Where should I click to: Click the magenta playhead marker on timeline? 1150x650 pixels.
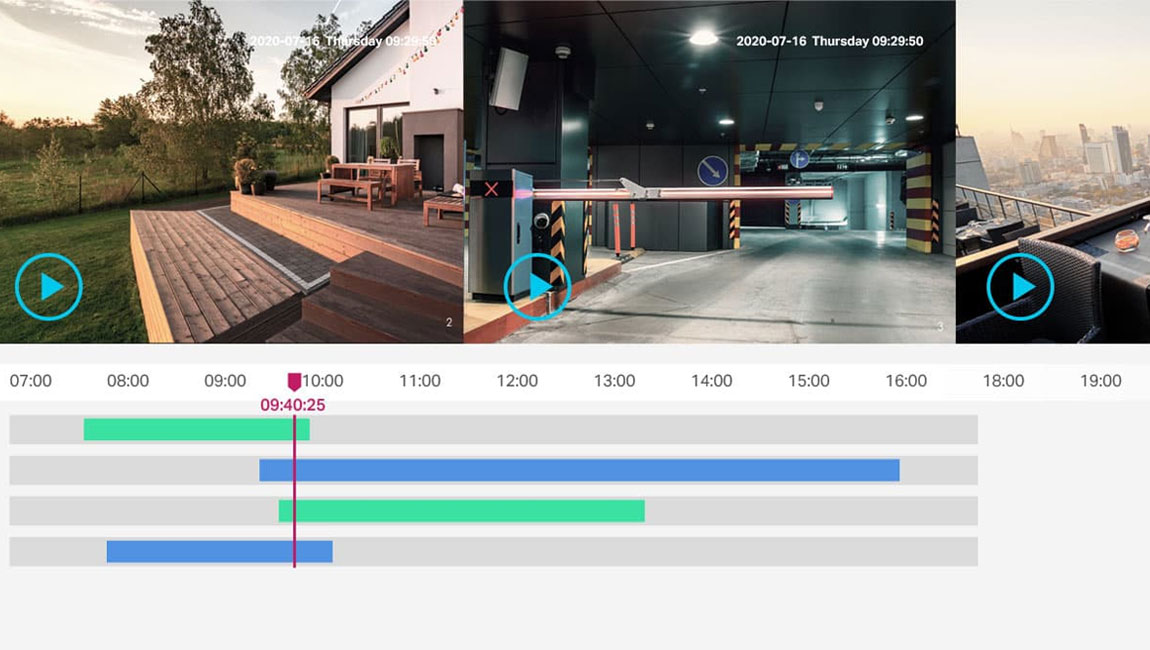click(294, 381)
